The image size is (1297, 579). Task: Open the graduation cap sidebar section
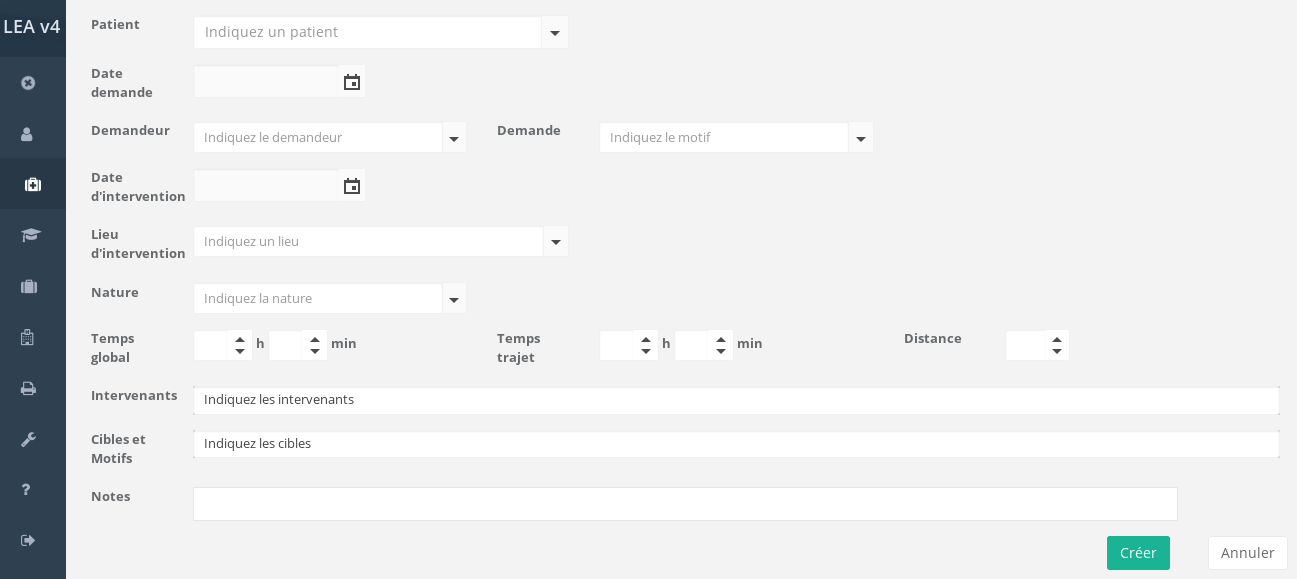point(31,236)
